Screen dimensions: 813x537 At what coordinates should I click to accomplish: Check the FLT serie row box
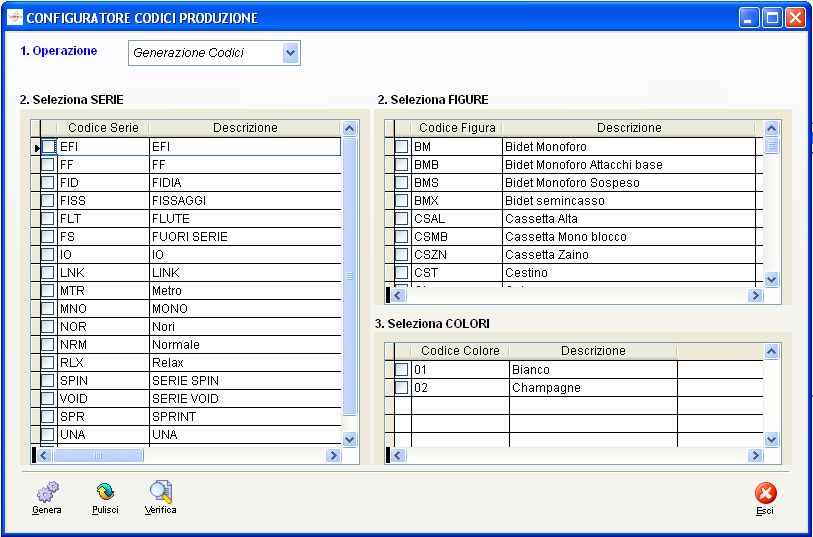[x=48, y=219]
